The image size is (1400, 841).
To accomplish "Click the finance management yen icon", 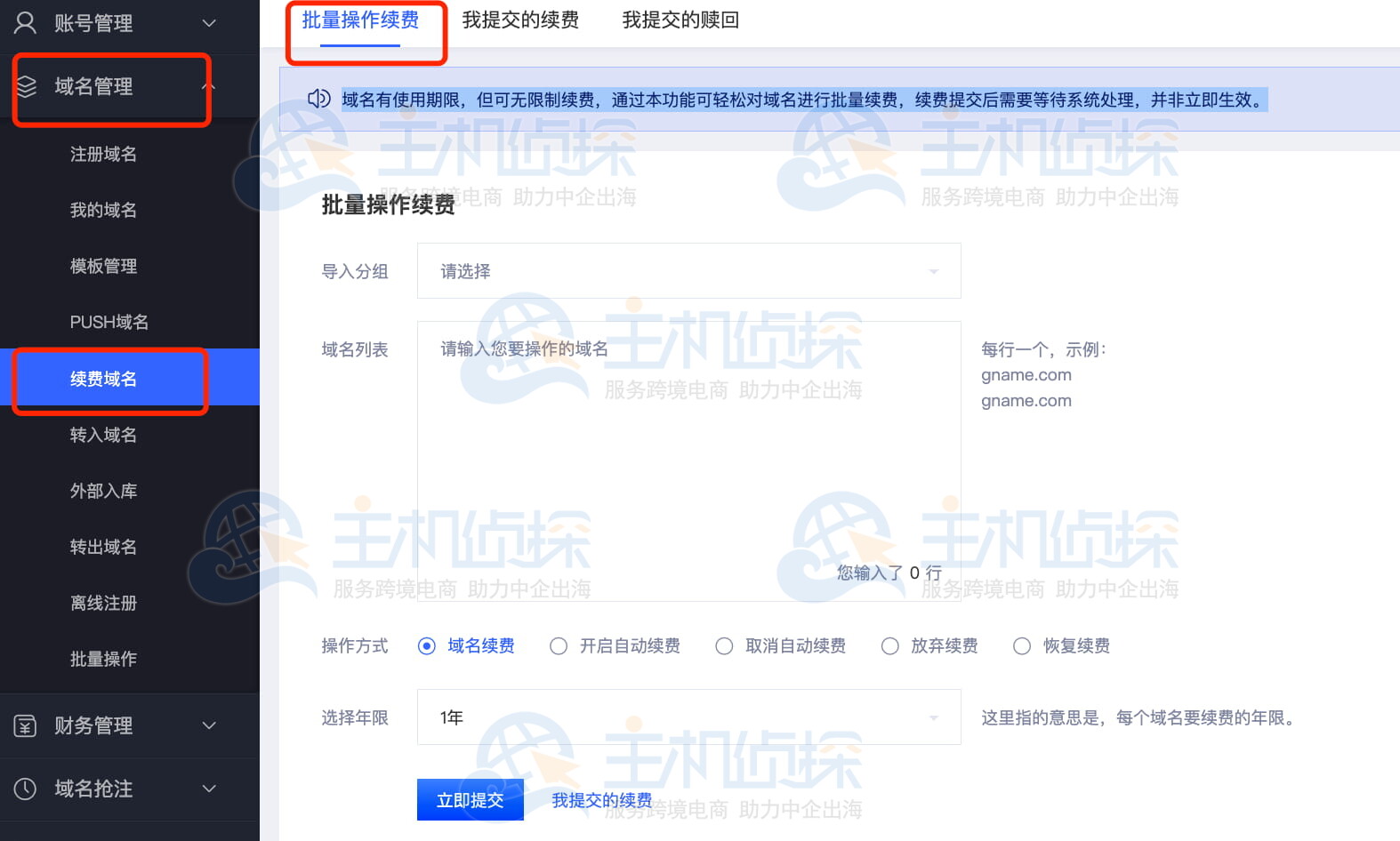I will coord(26,725).
